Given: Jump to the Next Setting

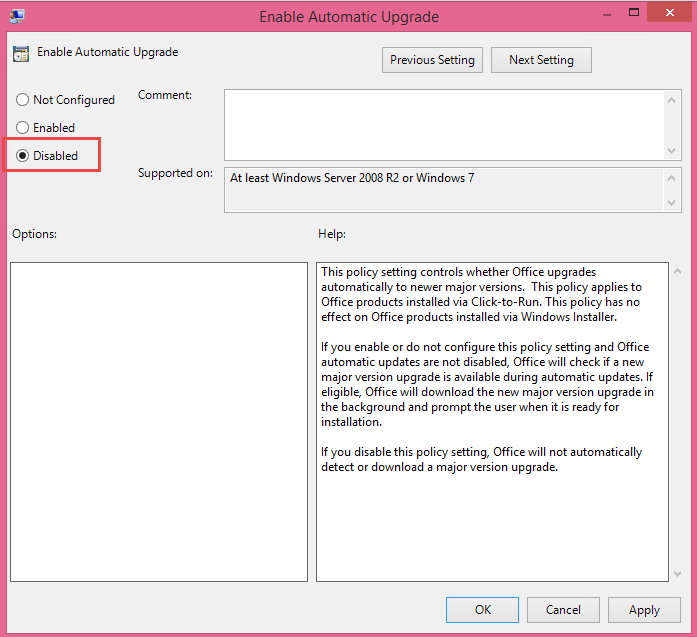Looking at the screenshot, I should pos(541,60).
